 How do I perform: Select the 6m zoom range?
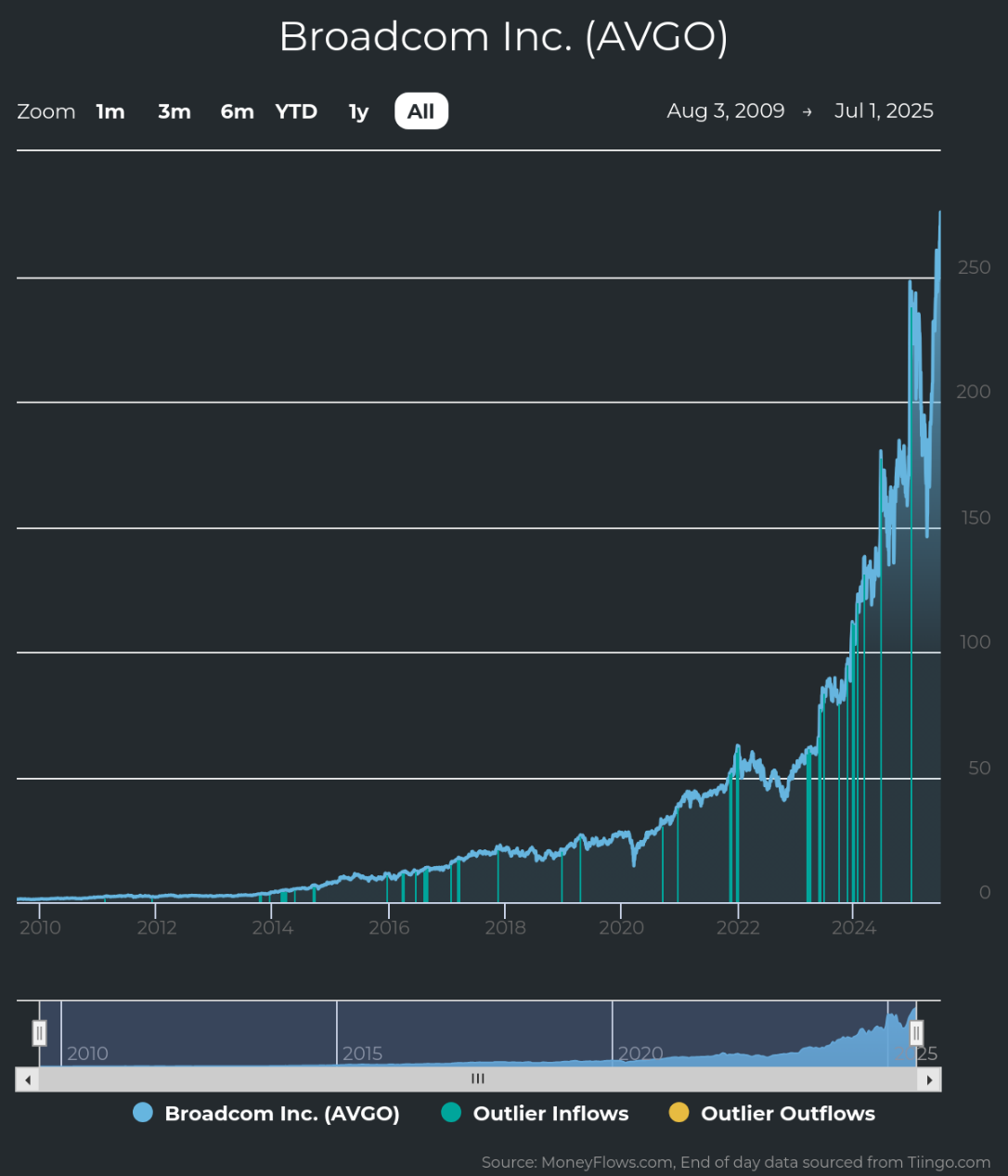coord(237,111)
